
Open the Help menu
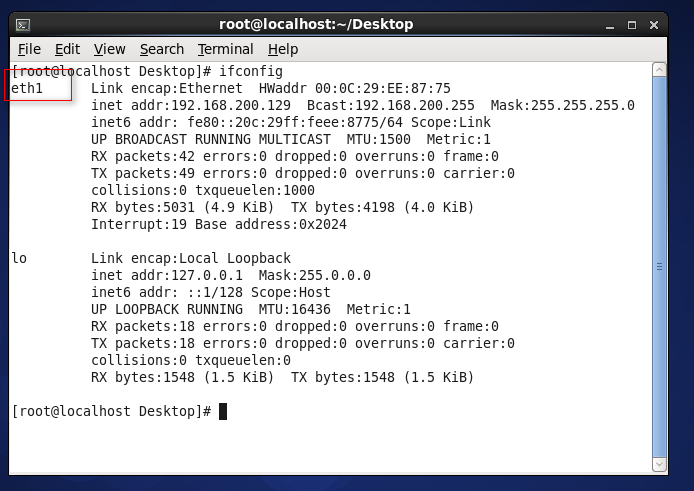click(x=283, y=49)
